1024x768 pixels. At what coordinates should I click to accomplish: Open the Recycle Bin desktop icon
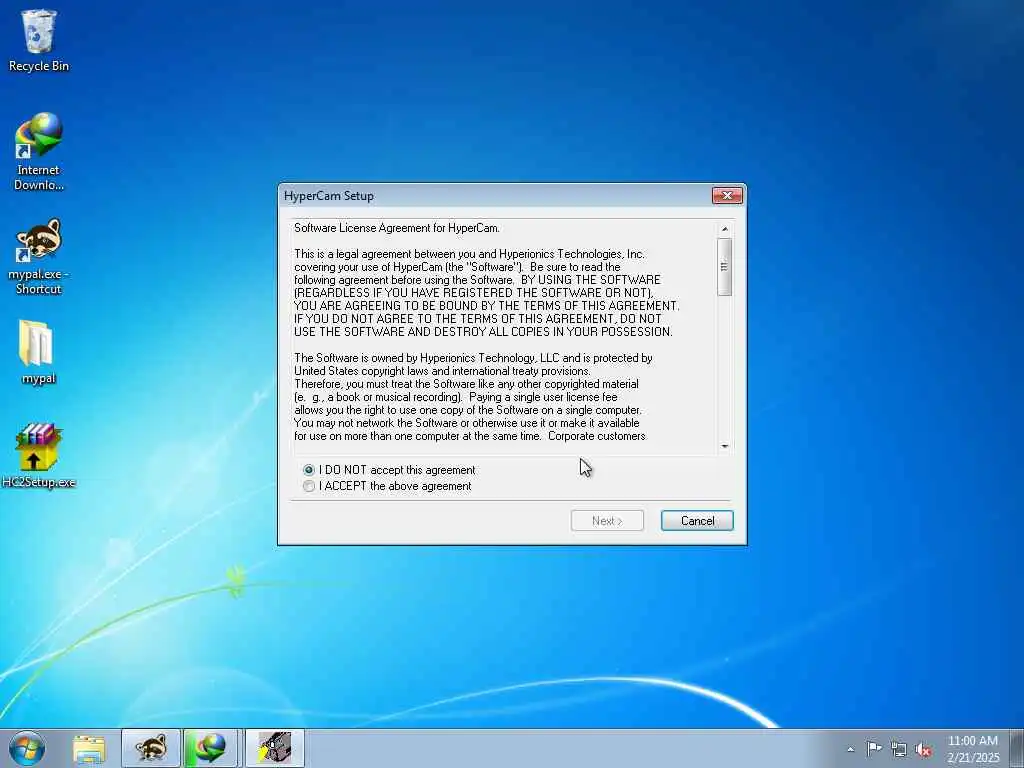[39, 40]
